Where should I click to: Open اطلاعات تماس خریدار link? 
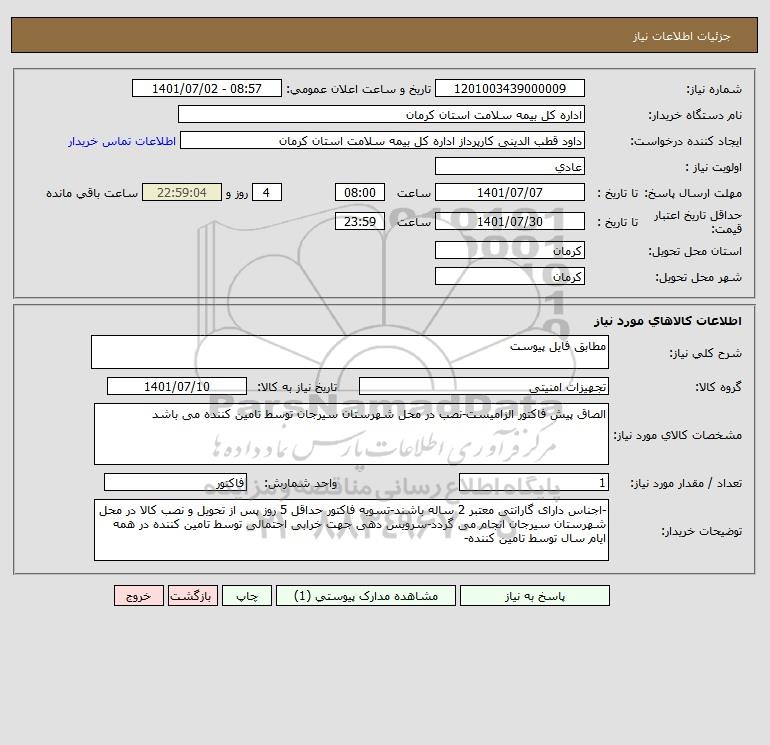pos(122,141)
